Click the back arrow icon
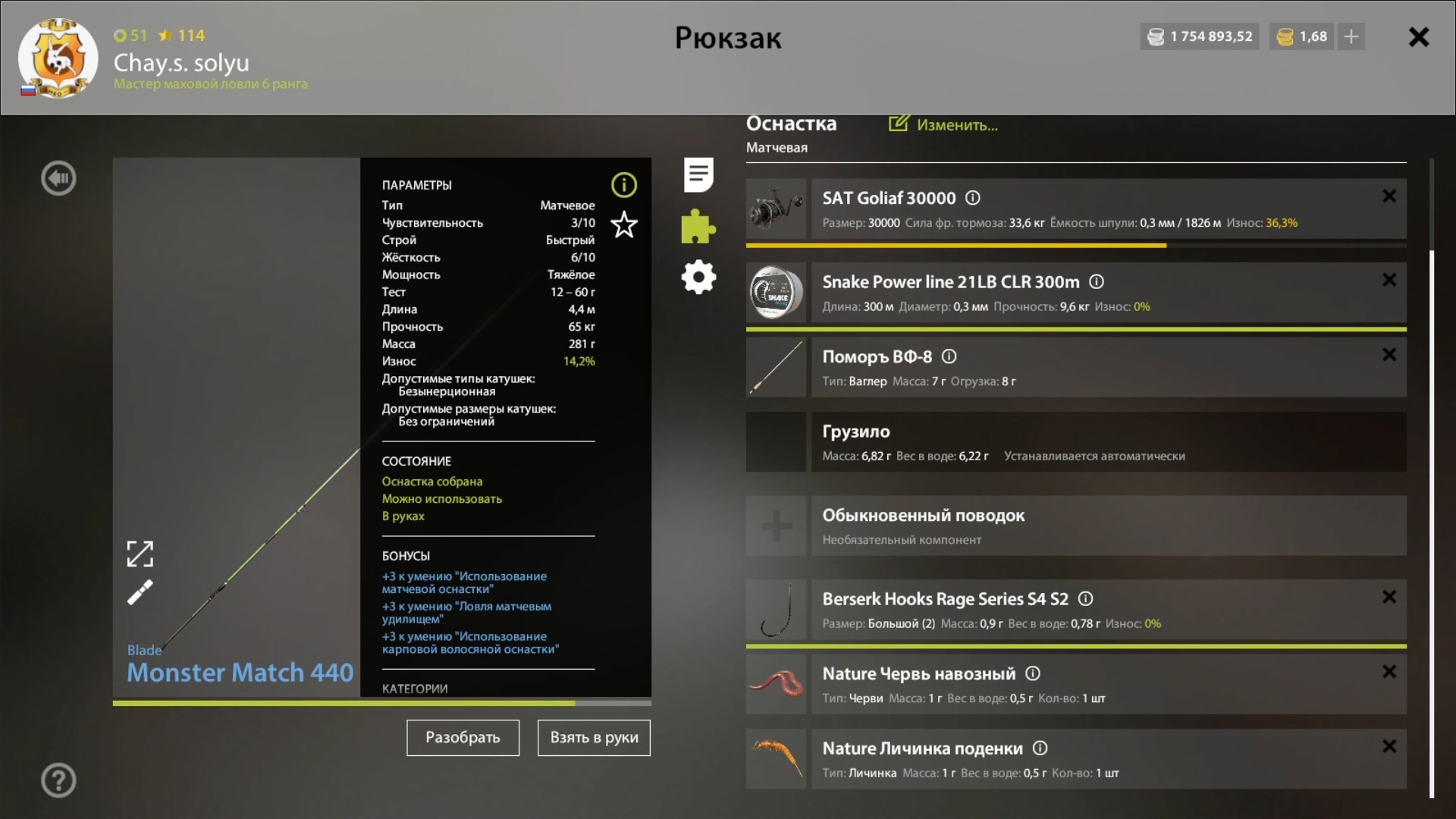This screenshot has width=1456, height=819. pyautogui.click(x=58, y=178)
